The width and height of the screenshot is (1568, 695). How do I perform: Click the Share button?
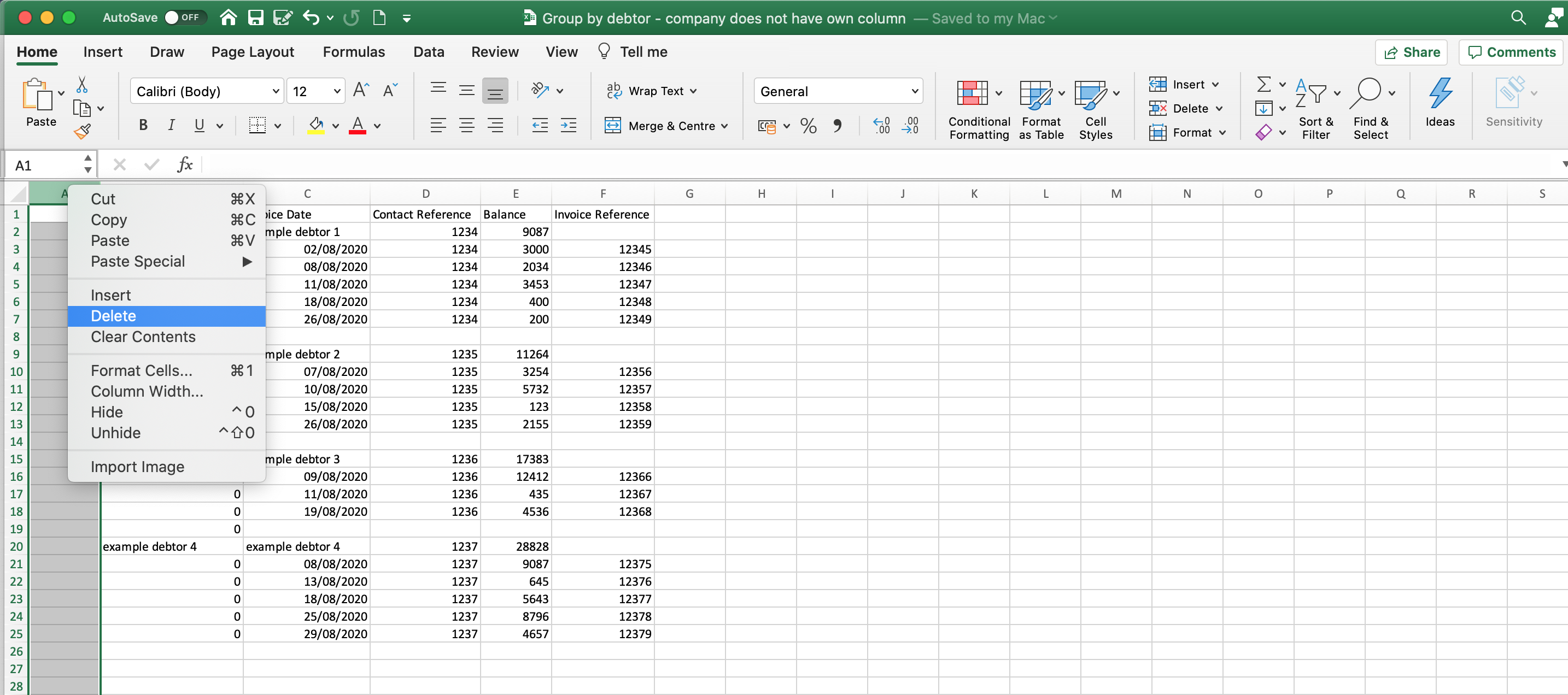click(x=1411, y=52)
